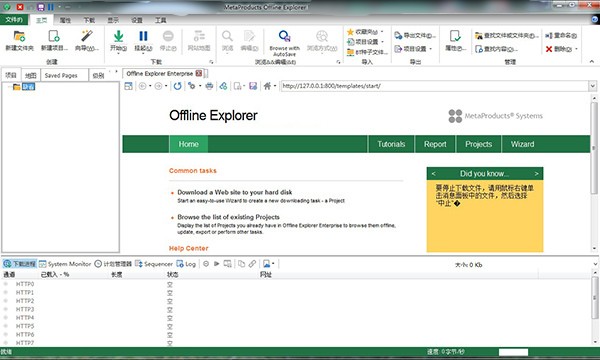Click find file or folder icon

coord(478,36)
